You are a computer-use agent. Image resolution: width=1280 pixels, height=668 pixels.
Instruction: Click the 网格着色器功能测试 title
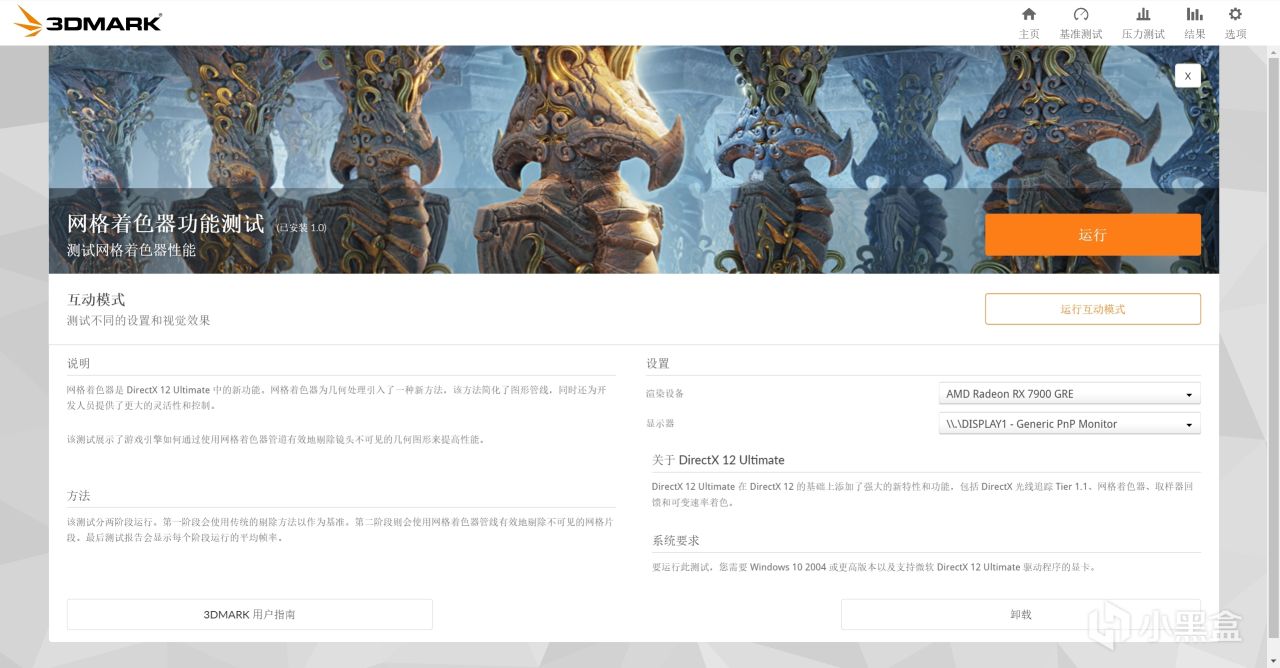pyautogui.click(x=166, y=223)
